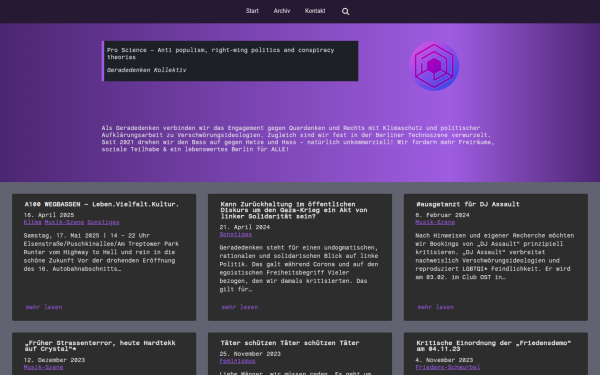Click the Geradedenken hexagon logo

click(x=434, y=66)
